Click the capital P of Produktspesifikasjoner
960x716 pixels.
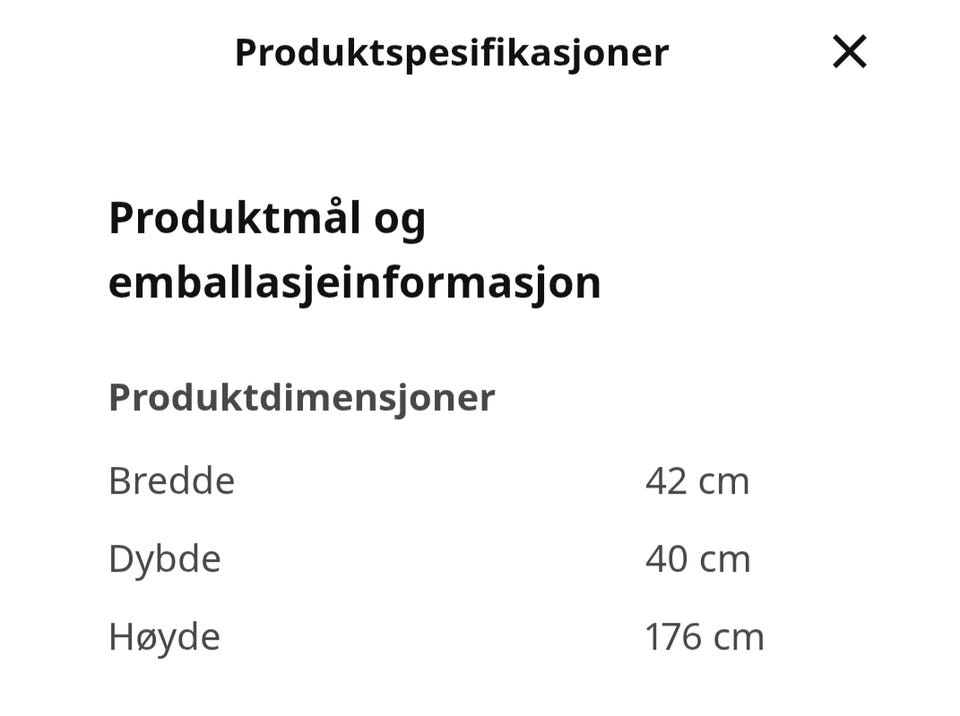pyautogui.click(x=247, y=53)
